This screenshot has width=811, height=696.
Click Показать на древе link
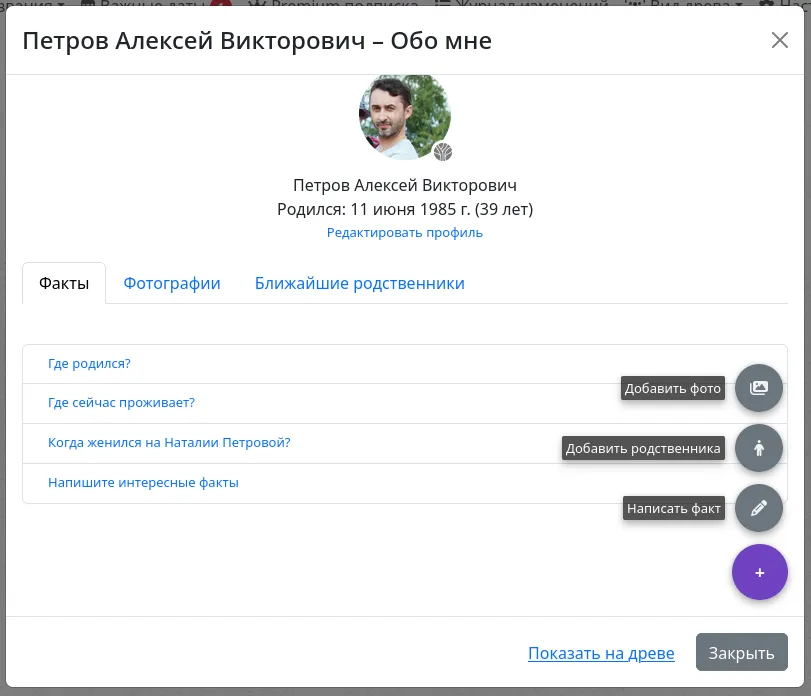601,652
